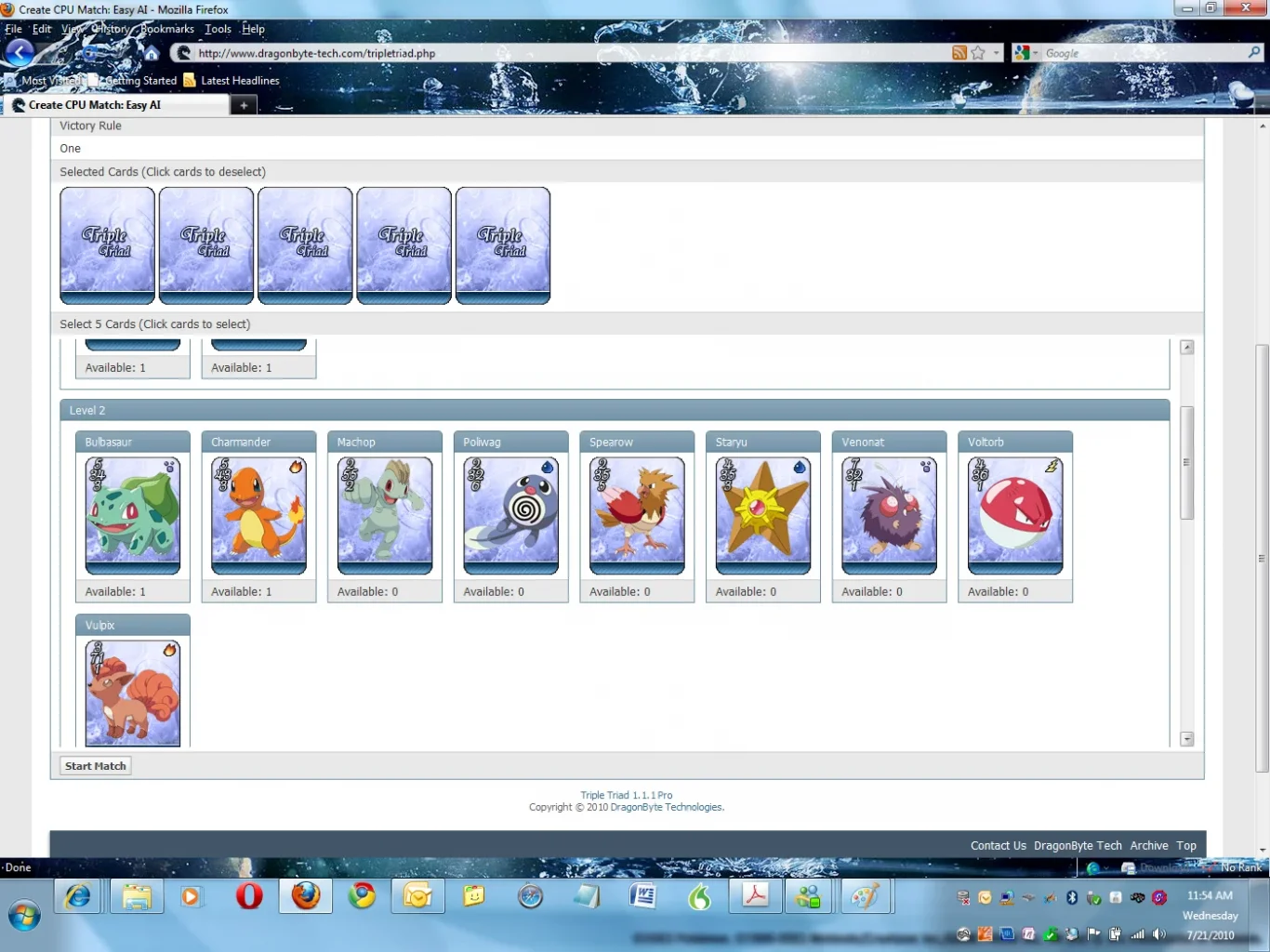Open Microsoft Word from the taskbar
Viewport: 1270px width, 952px height.
pos(642,896)
